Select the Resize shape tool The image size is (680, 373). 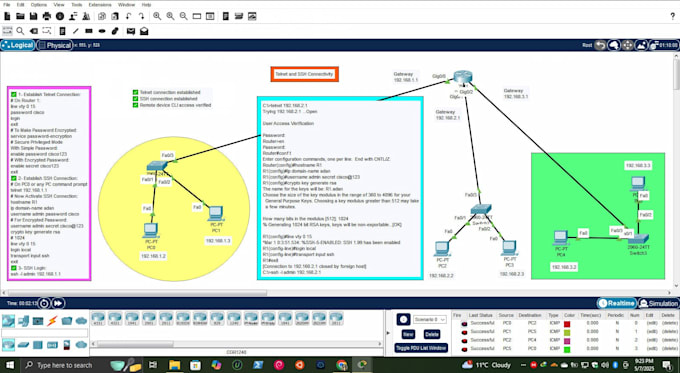click(x=46, y=31)
